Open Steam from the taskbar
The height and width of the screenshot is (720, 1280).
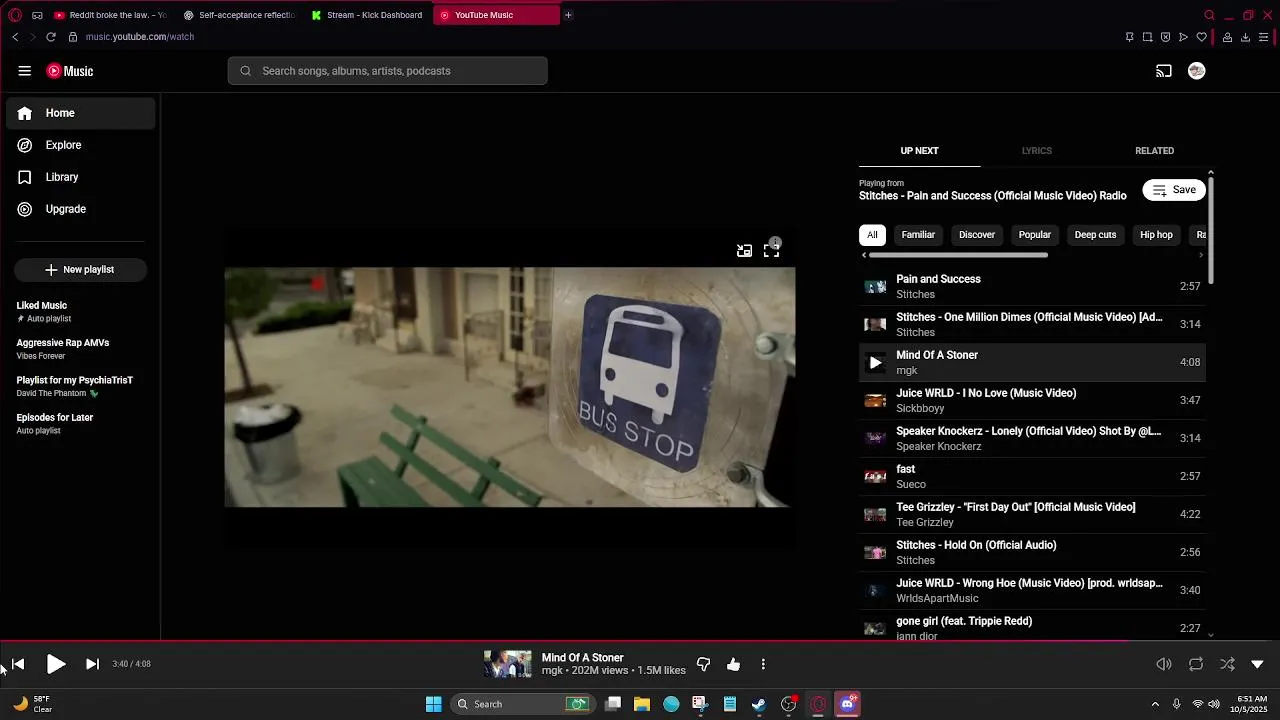tap(759, 704)
